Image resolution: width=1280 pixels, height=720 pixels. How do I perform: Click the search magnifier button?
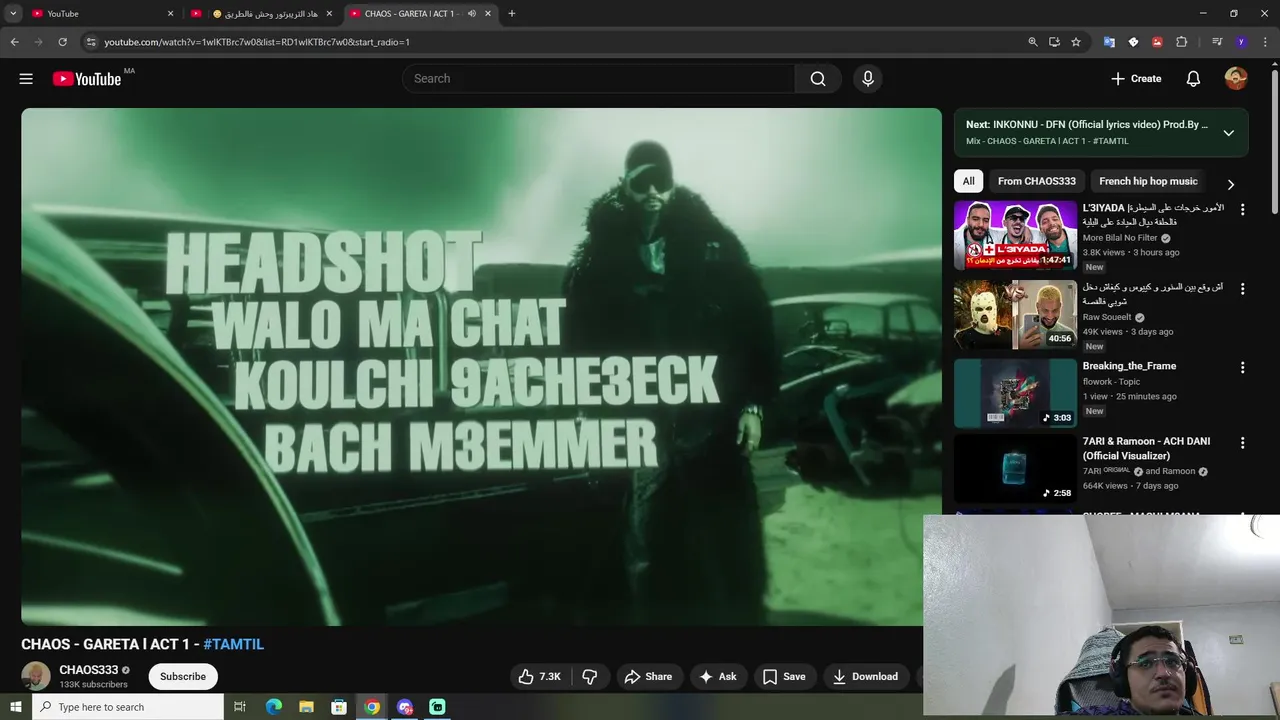pos(818,79)
